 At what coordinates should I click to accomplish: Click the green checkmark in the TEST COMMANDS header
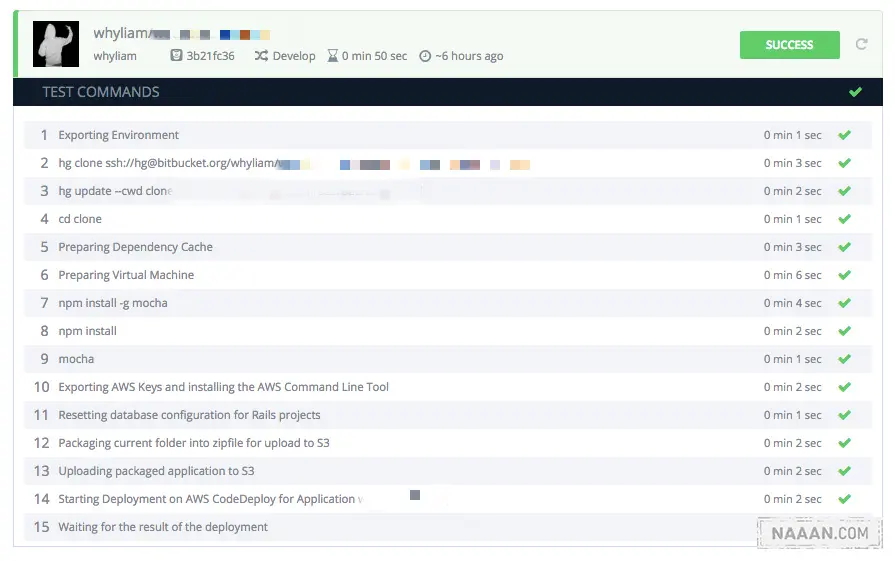pyautogui.click(x=855, y=92)
